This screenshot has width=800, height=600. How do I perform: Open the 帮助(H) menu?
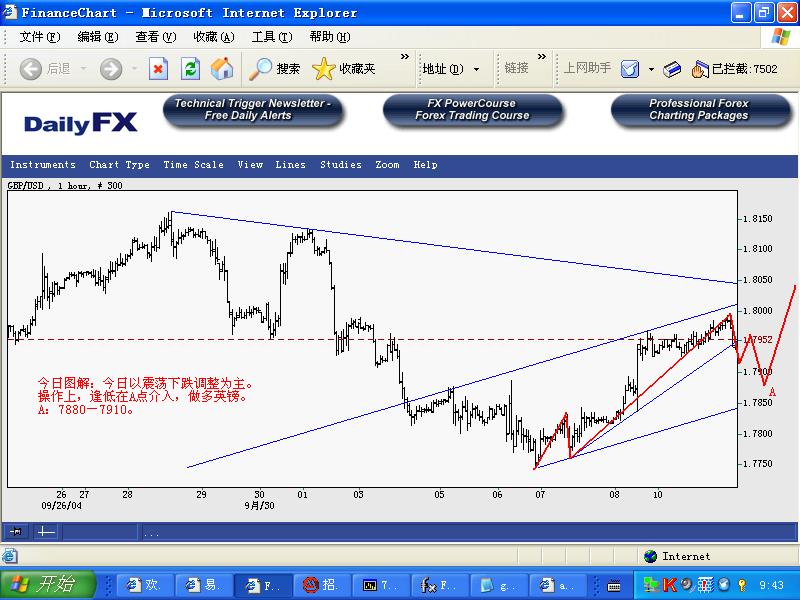click(330, 37)
